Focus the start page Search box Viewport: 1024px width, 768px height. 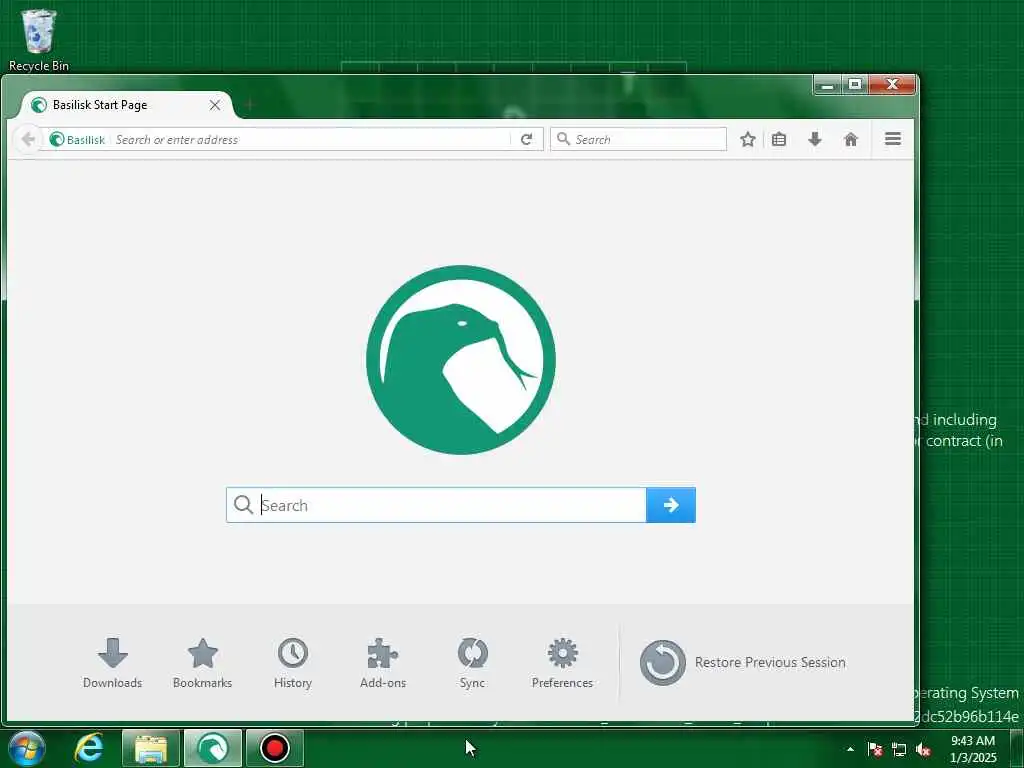coord(436,505)
